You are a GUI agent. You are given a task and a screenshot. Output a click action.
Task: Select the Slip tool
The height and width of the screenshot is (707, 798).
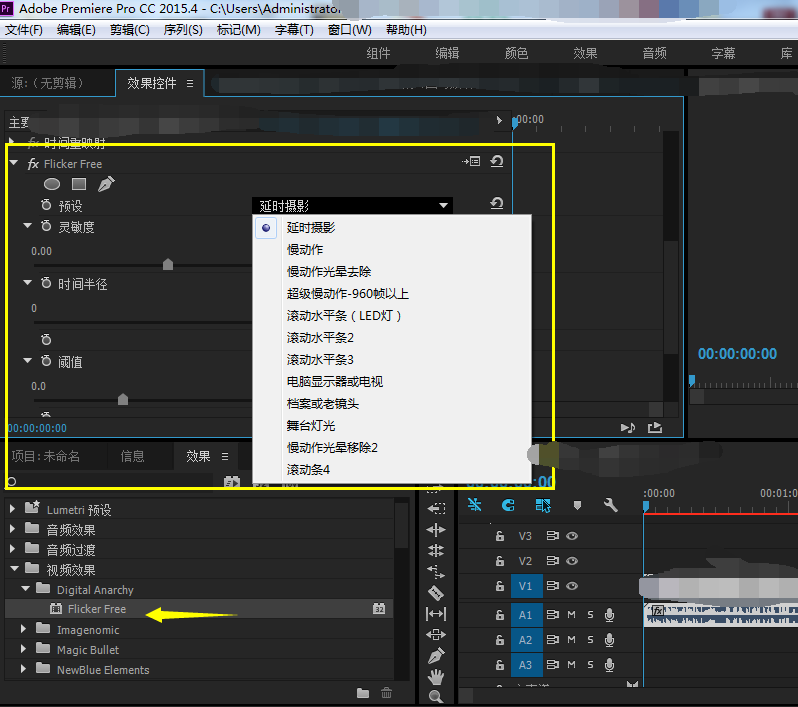tap(436, 614)
